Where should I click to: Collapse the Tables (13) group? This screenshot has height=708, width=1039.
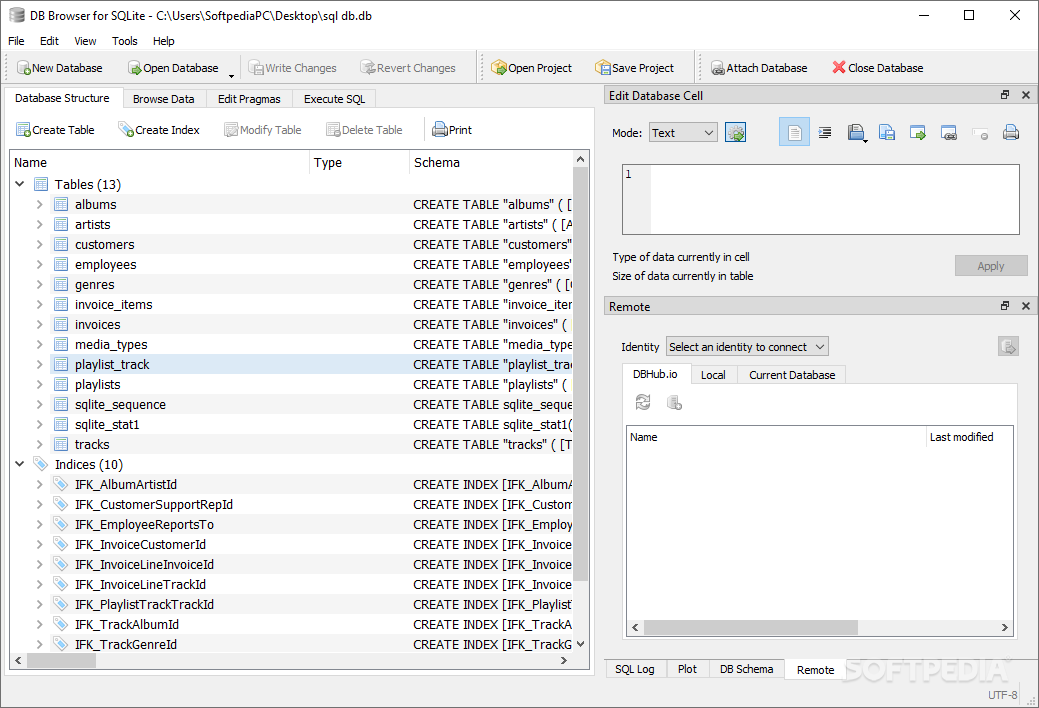[x=19, y=184]
